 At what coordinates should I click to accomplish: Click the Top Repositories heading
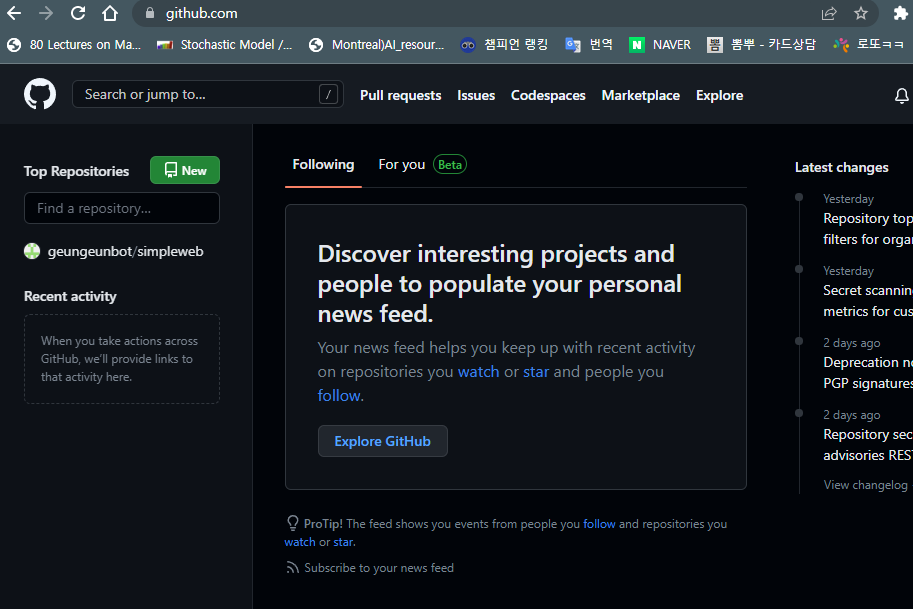76,171
